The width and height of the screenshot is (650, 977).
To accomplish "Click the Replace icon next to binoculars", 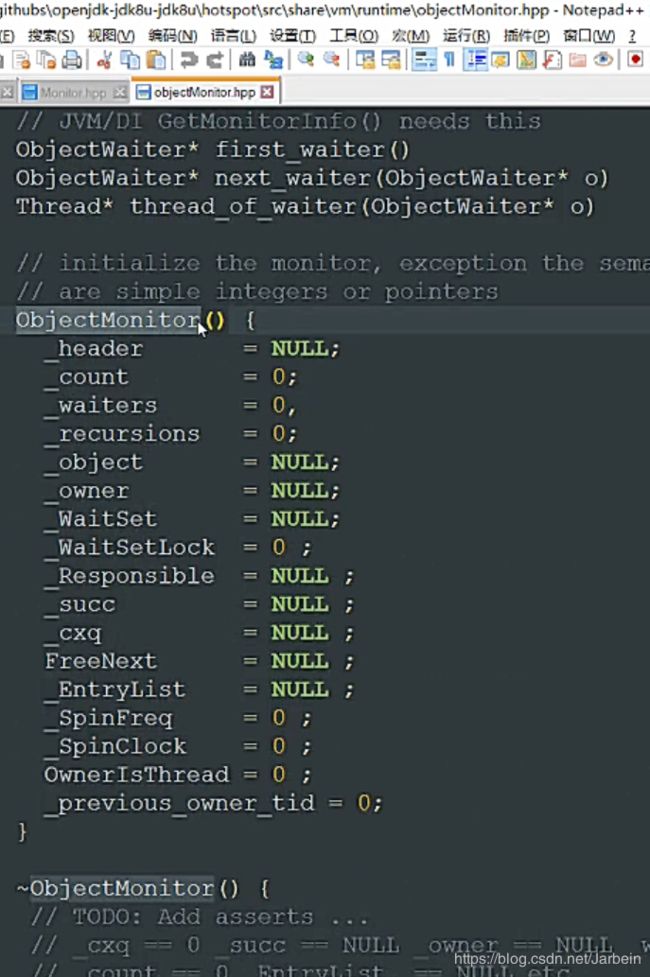I will tap(274, 60).
